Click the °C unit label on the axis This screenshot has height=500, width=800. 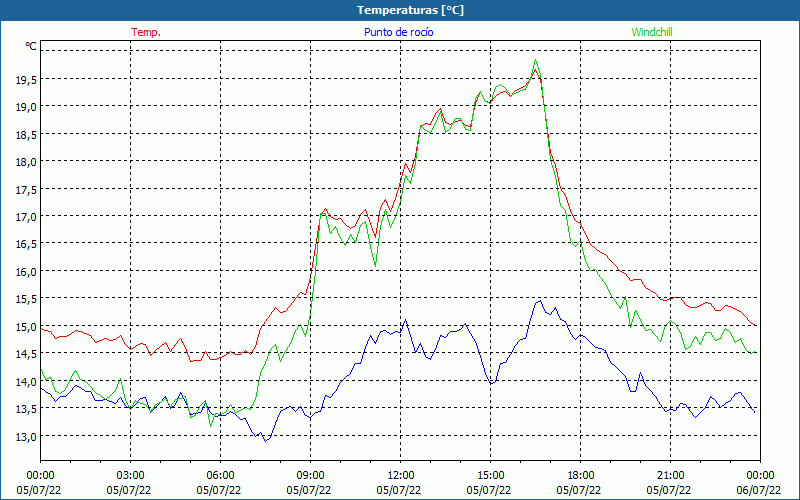point(31,46)
